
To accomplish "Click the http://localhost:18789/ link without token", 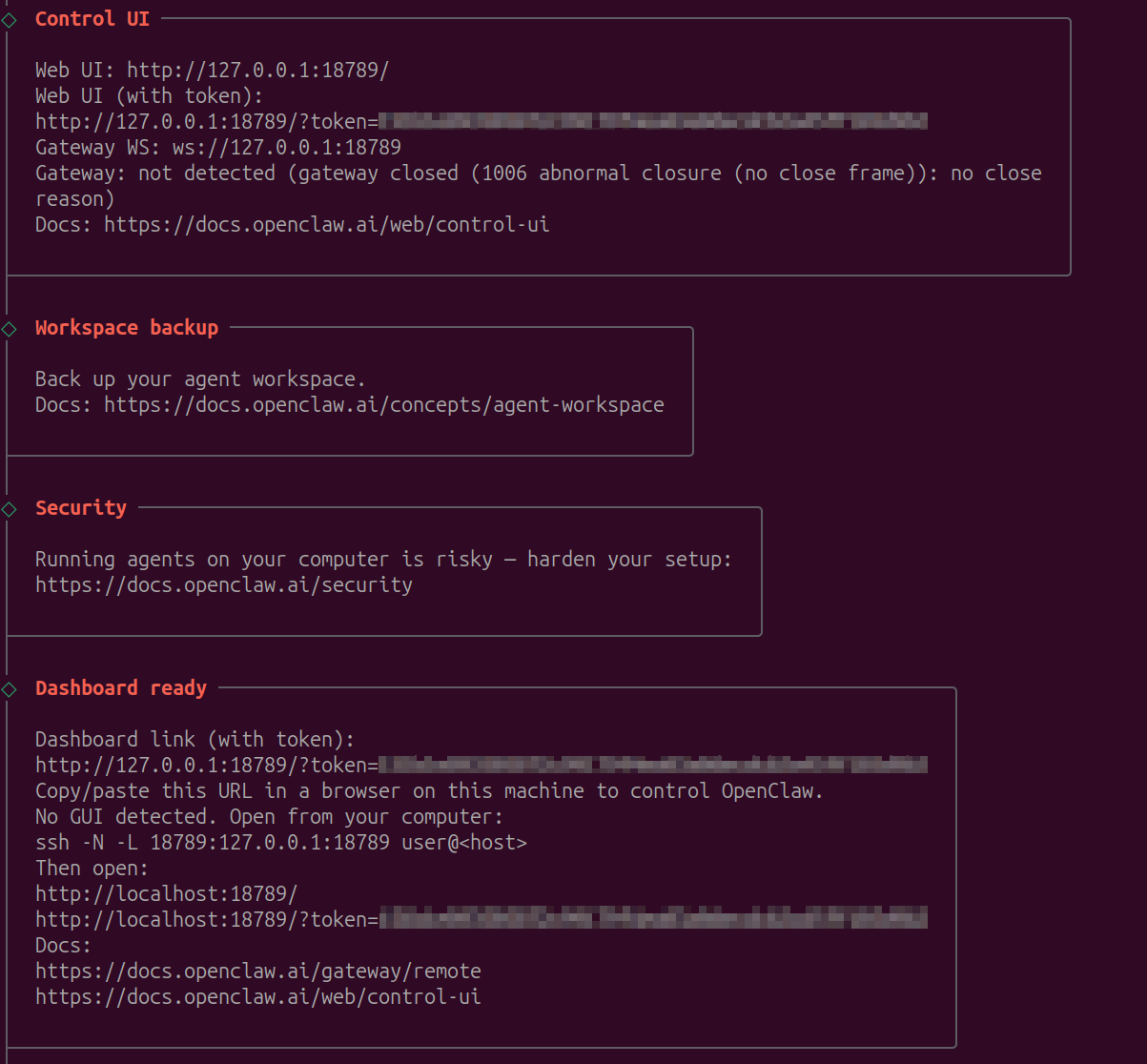I will click(166, 894).
